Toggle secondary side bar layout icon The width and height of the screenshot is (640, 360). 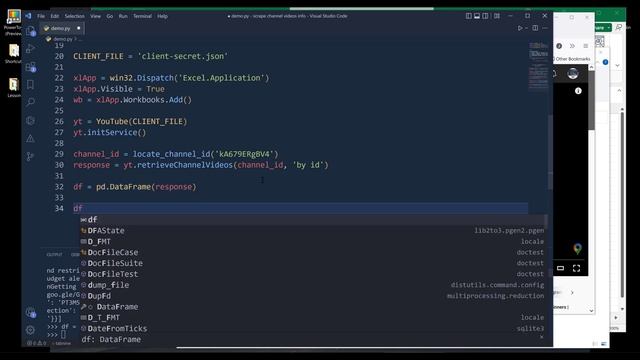[x=485, y=16]
